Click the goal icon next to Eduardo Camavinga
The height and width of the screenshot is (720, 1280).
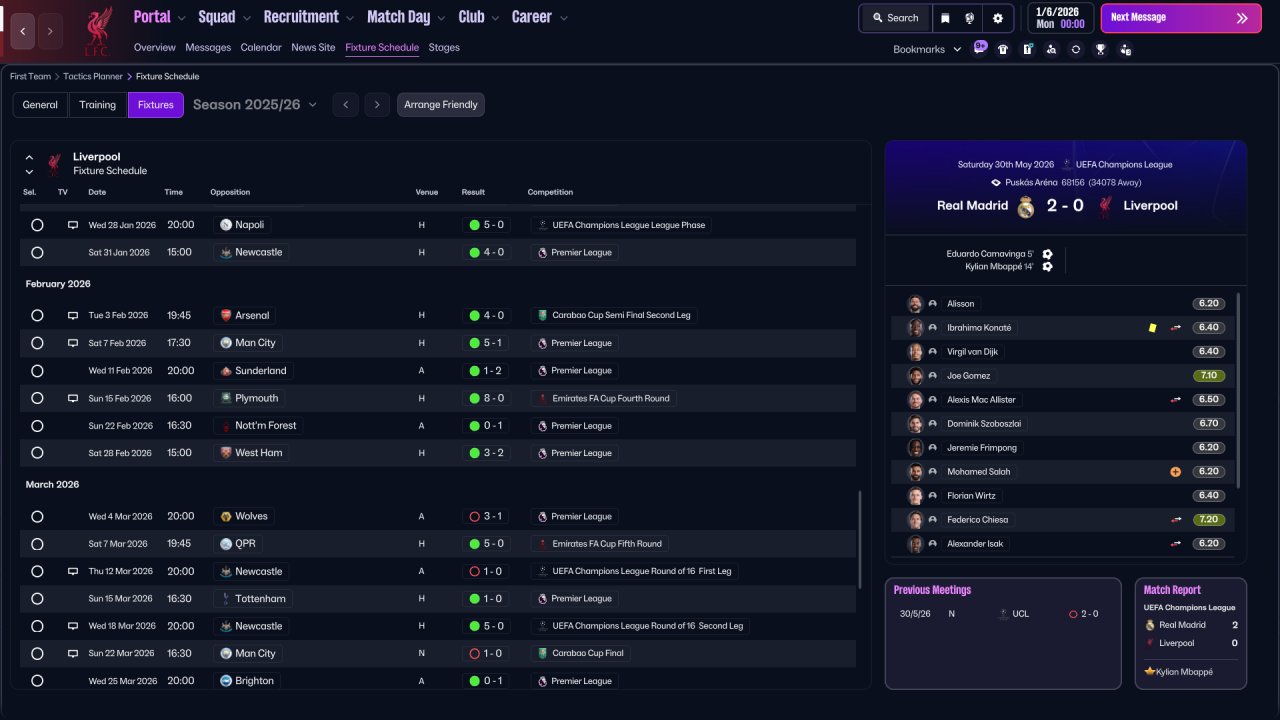1047,254
